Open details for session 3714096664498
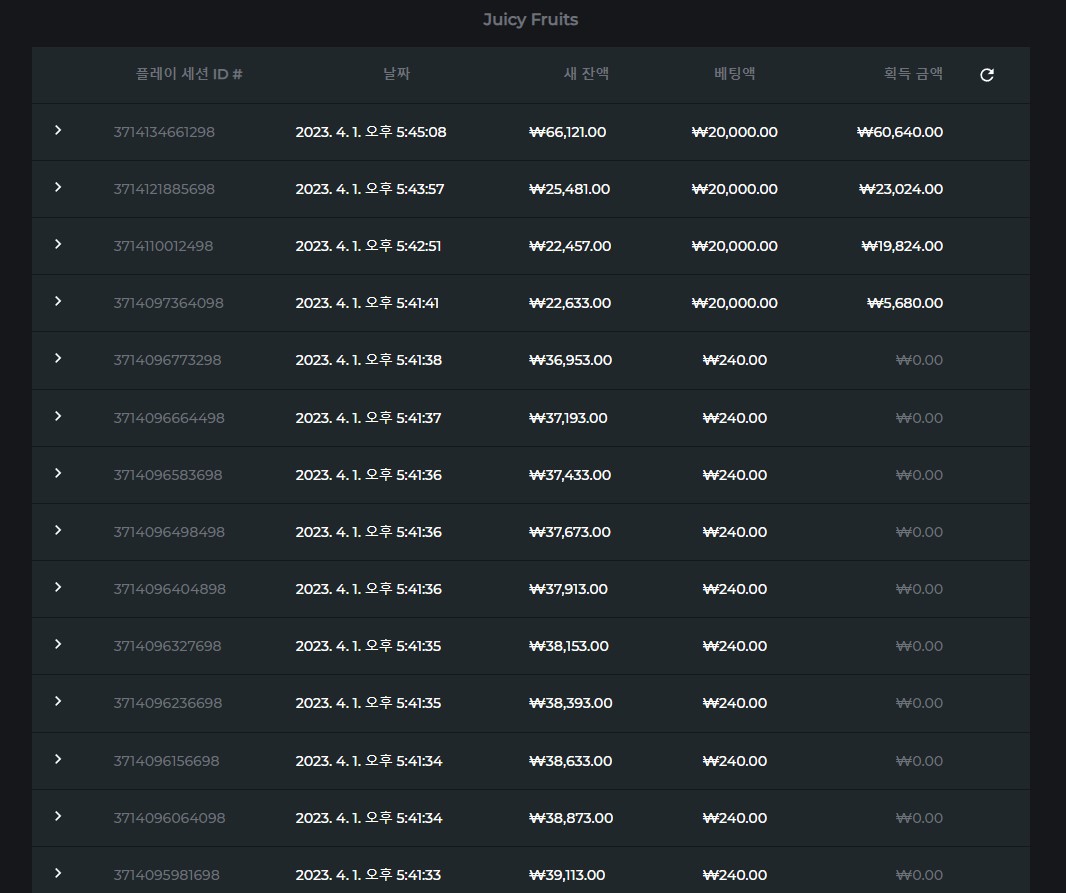This screenshot has width=1066, height=893. coord(58,416)
